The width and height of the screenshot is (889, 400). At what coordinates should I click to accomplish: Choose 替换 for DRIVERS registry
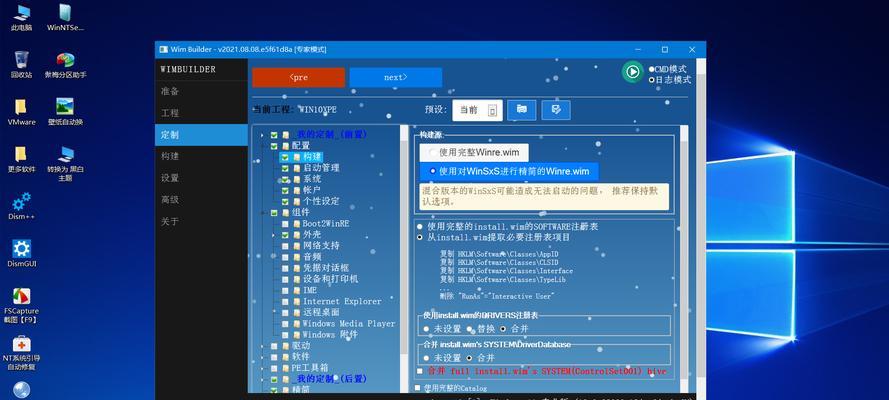(470, 329)
